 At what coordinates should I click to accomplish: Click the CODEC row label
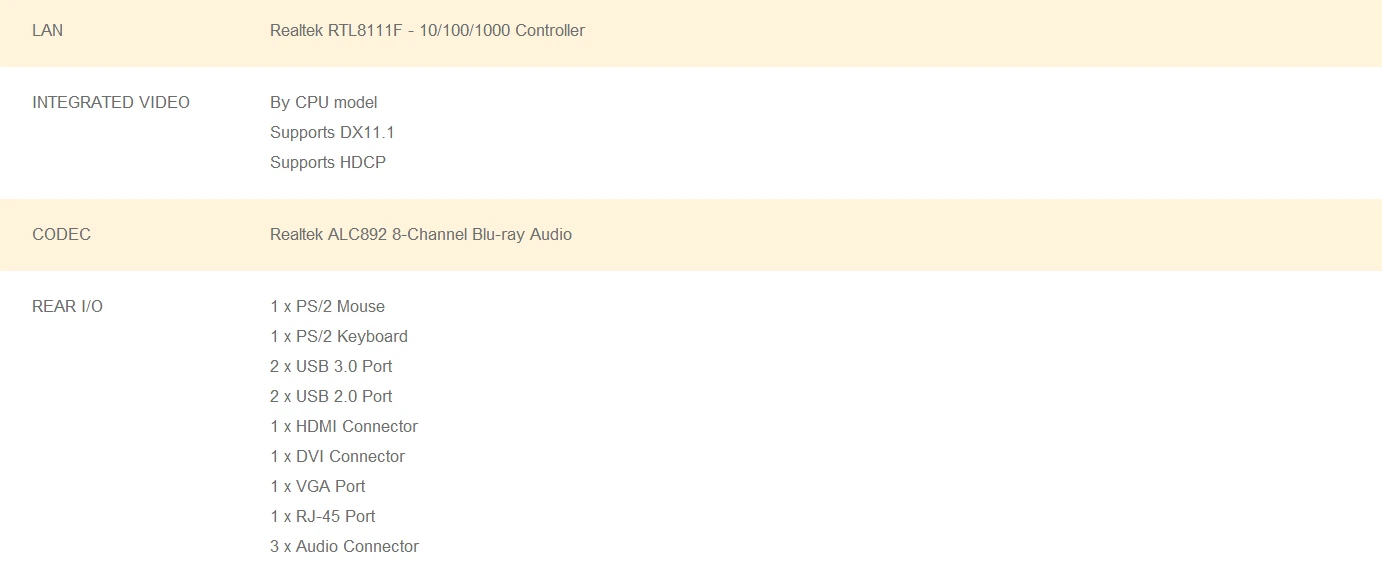[x=61, y=234]
